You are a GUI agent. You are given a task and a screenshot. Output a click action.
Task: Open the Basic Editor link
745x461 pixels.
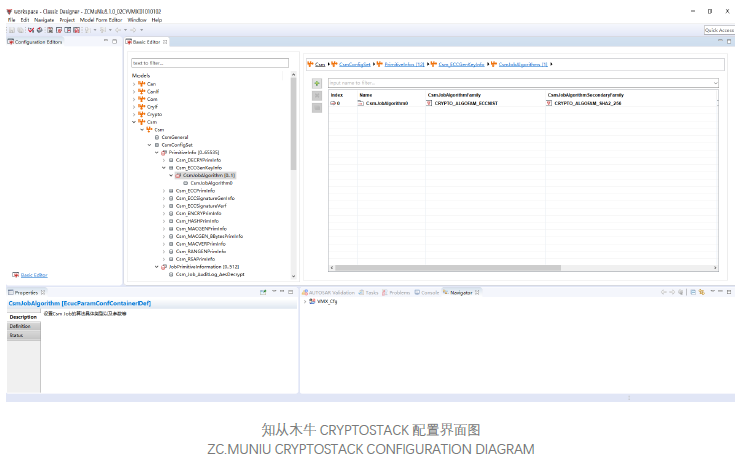pos(34,275)
